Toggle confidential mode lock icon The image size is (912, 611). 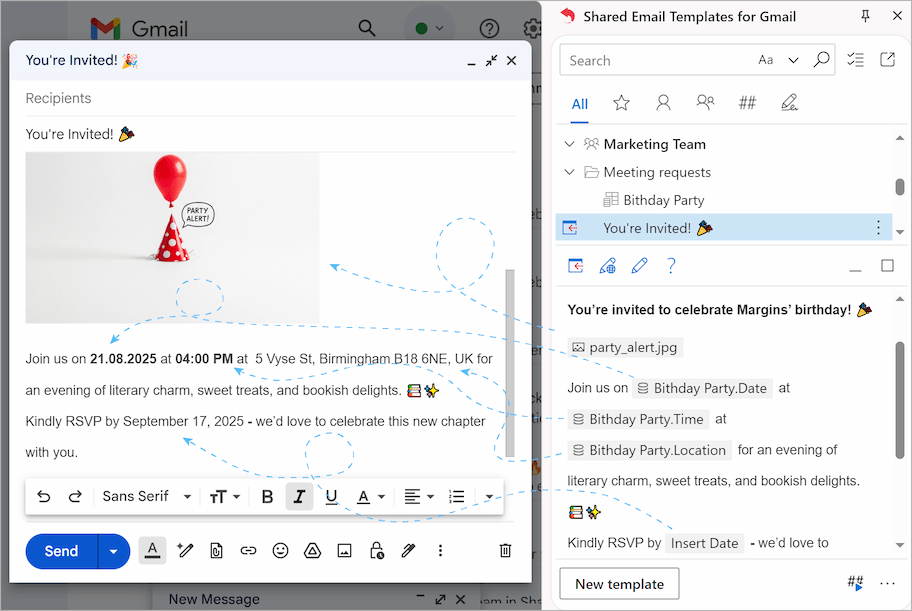click(x=377, y=550)
